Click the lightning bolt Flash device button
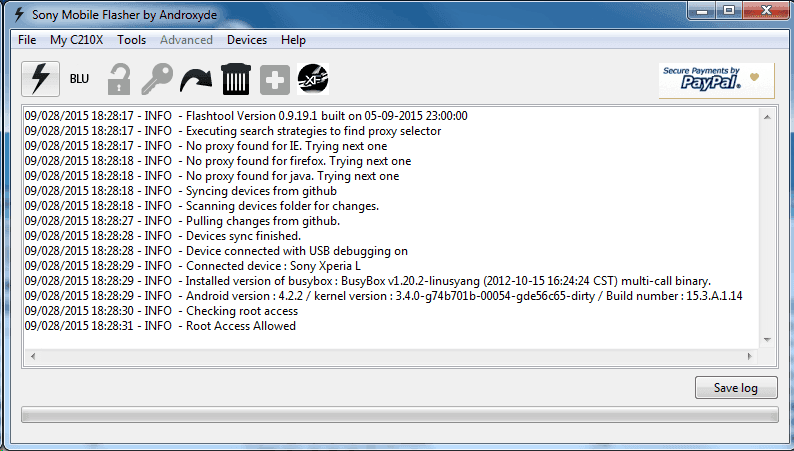This screenshot has width=794, height=451. 41,79
